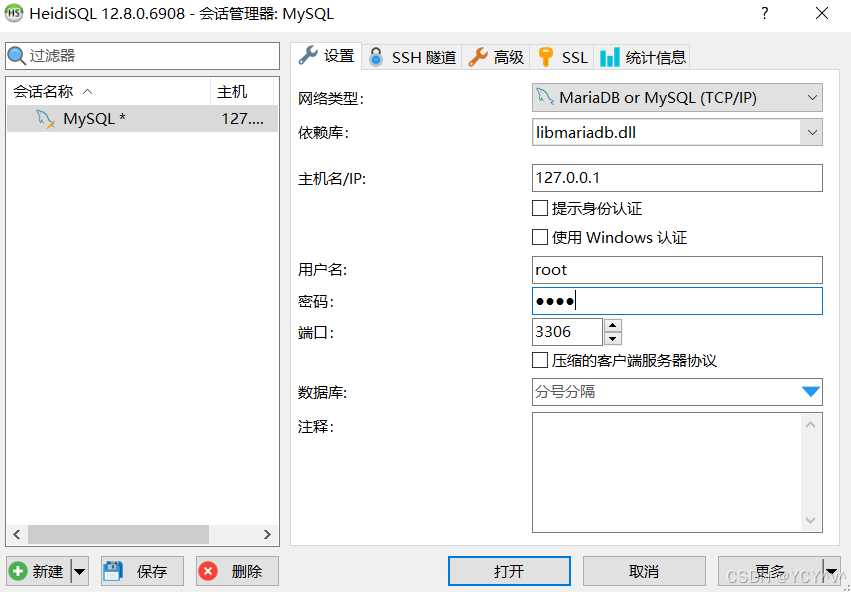
Task: Click the 用户名 field containing root
Action: click(677, 270)
